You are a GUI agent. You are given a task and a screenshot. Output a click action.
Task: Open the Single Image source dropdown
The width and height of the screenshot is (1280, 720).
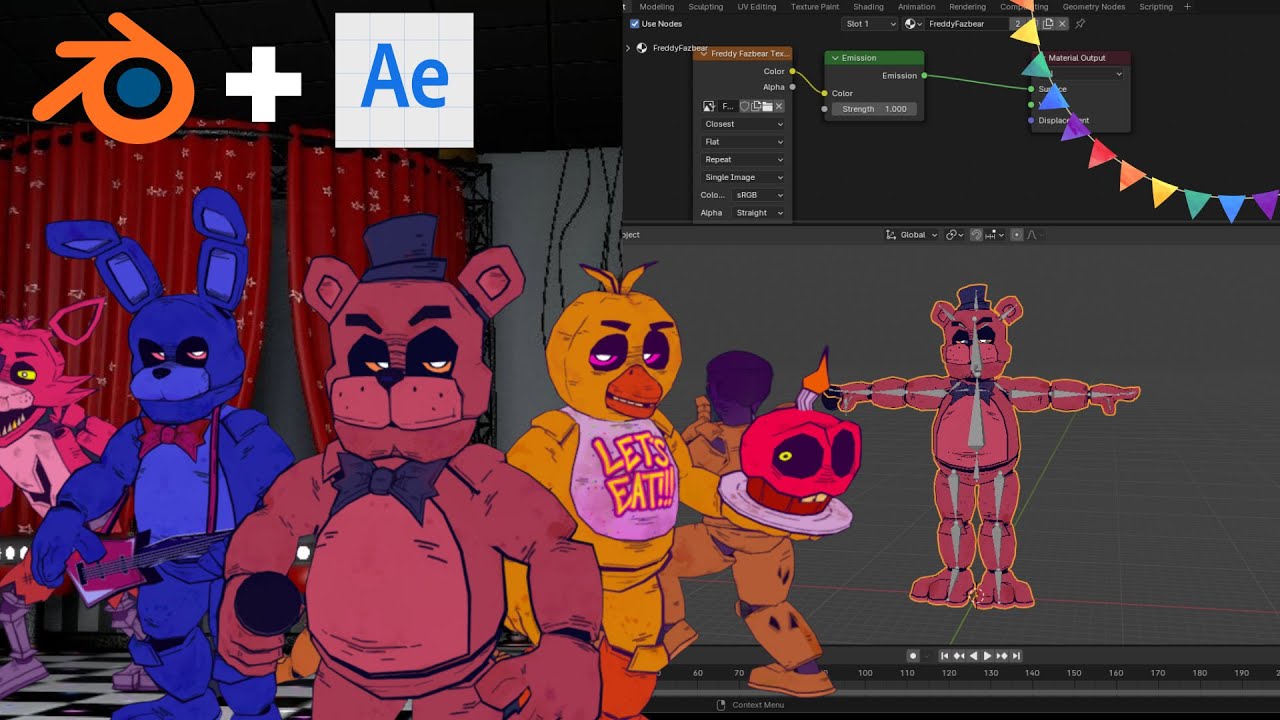pos(743,177)
